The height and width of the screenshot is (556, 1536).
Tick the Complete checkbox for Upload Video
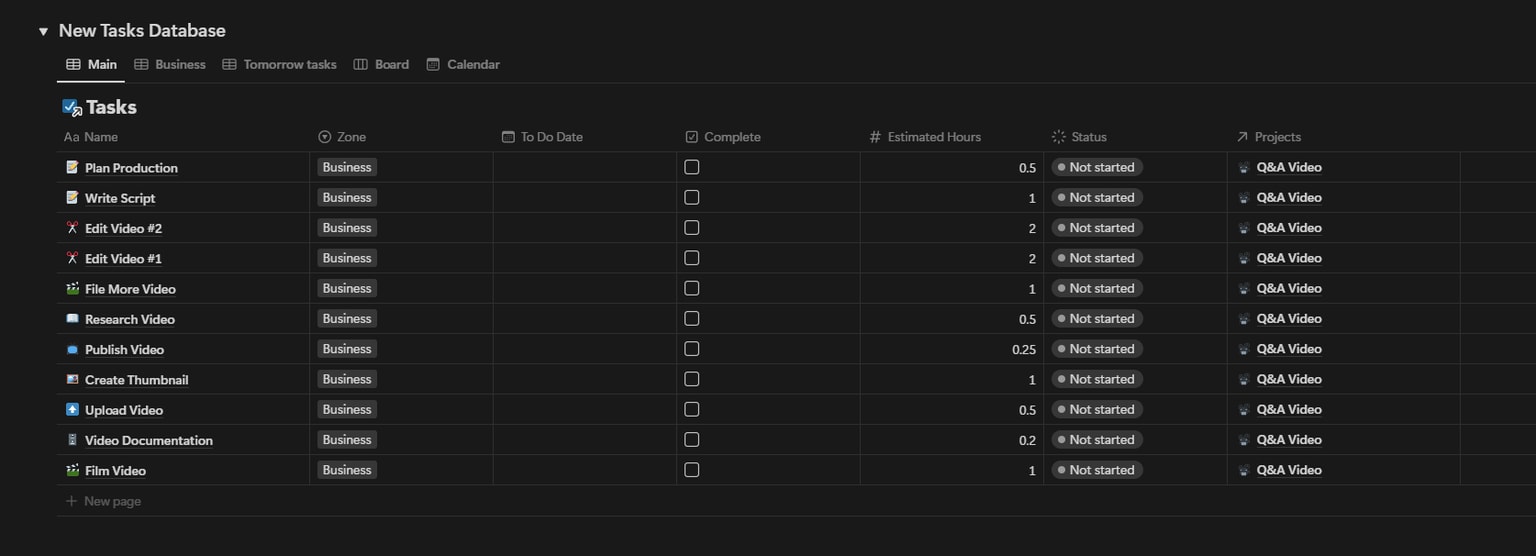[692, 409]
